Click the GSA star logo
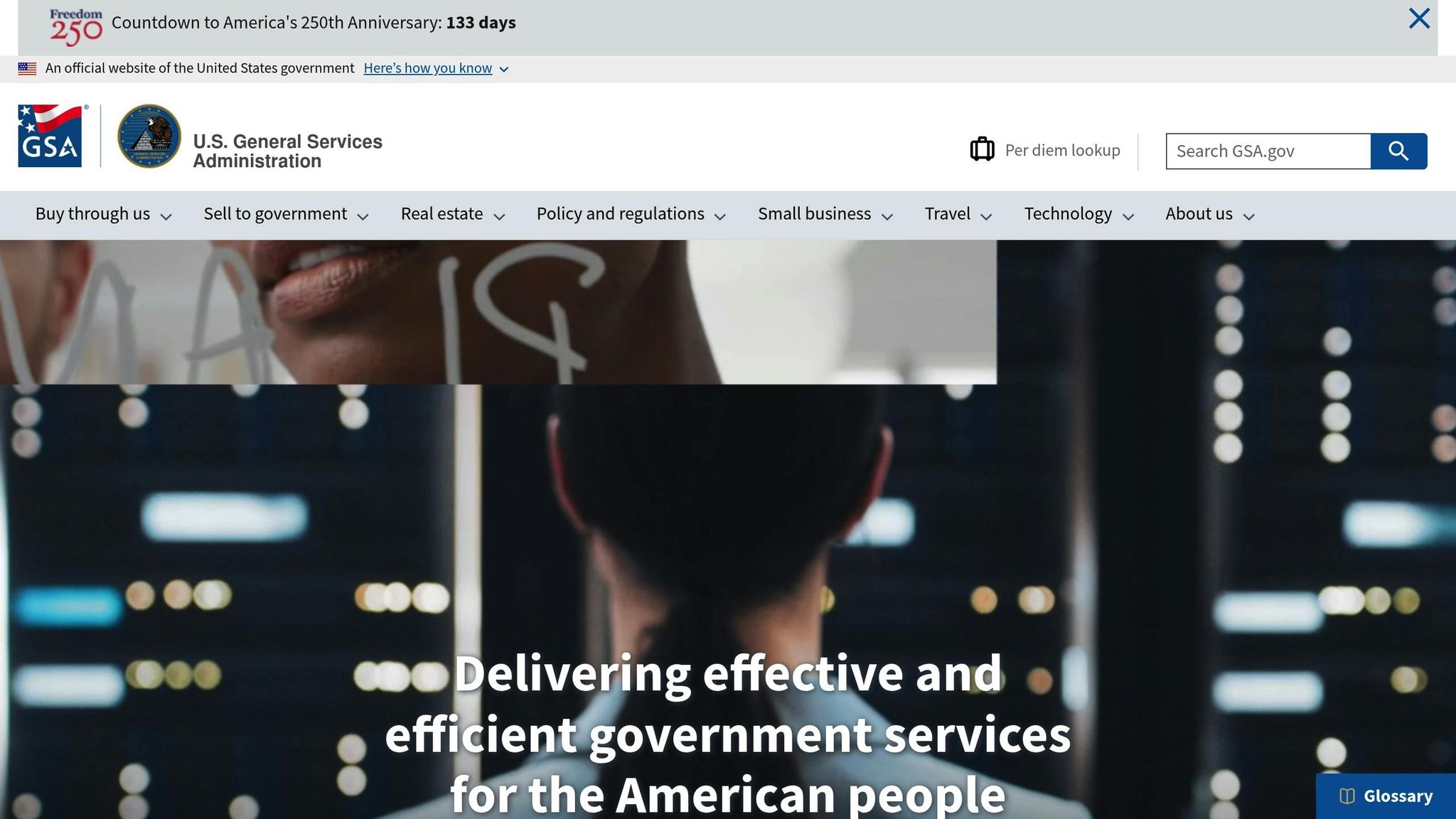The image size is (1456, 819). click(x=50, y=136)
